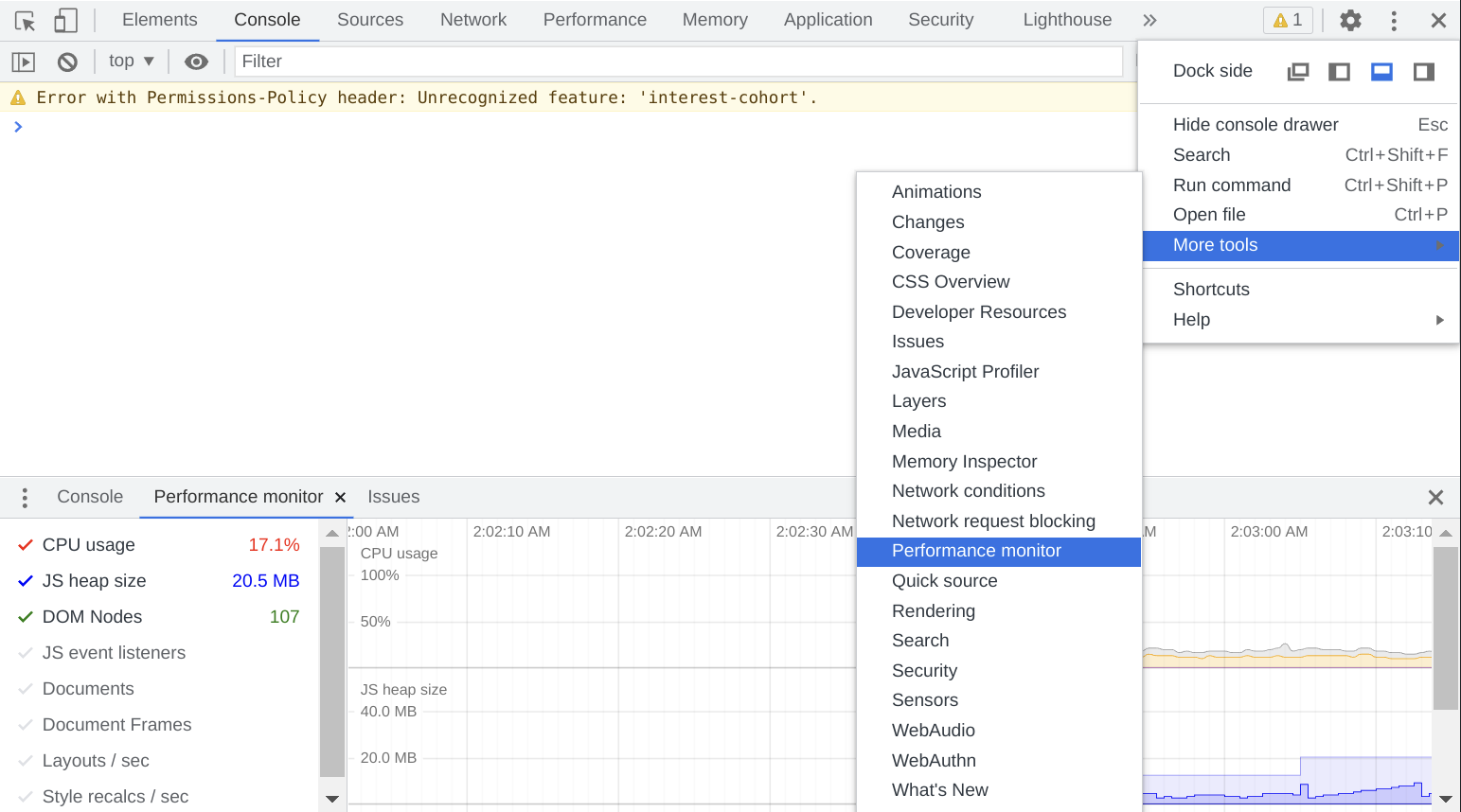1461x812 pixels.
Task: Clear console with the block icon
Action: 67,62
